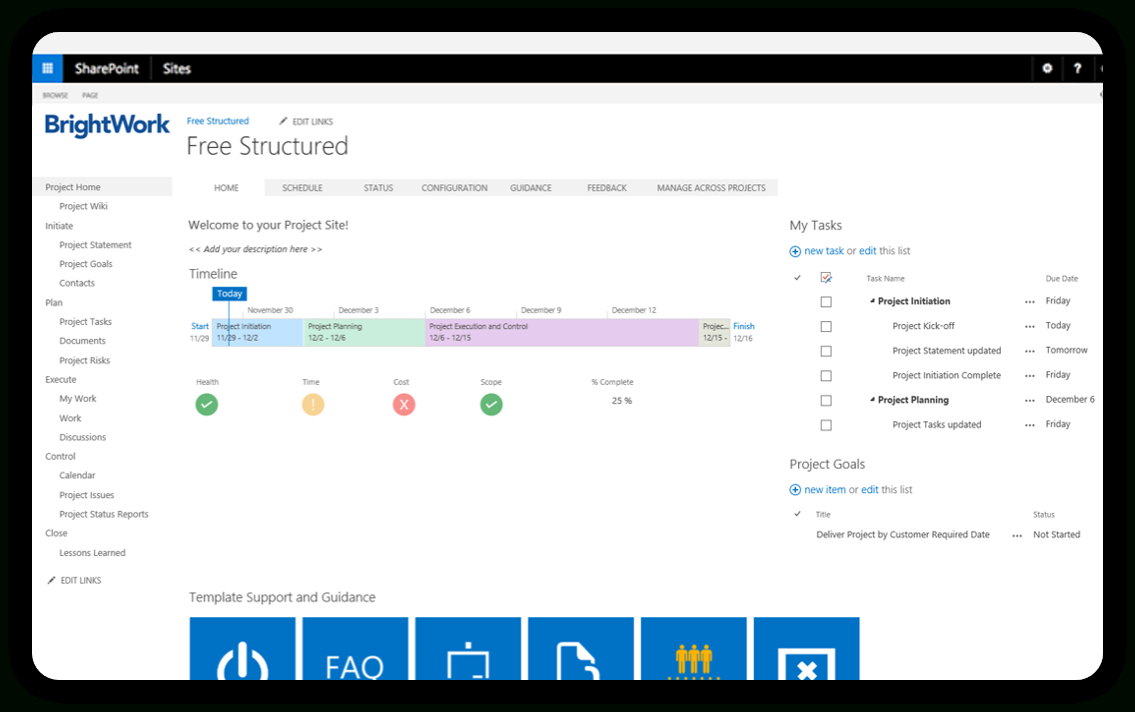The width and height of the screenshot is (1135, 712).
Task: Open Lessons Learned in sidebar
Action: [x=93, y=553]
